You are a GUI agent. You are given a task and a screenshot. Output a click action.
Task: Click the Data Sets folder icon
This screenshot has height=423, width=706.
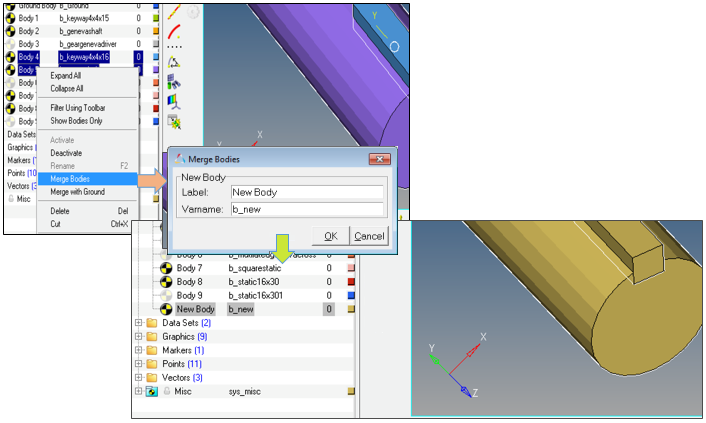click(152, 323)
